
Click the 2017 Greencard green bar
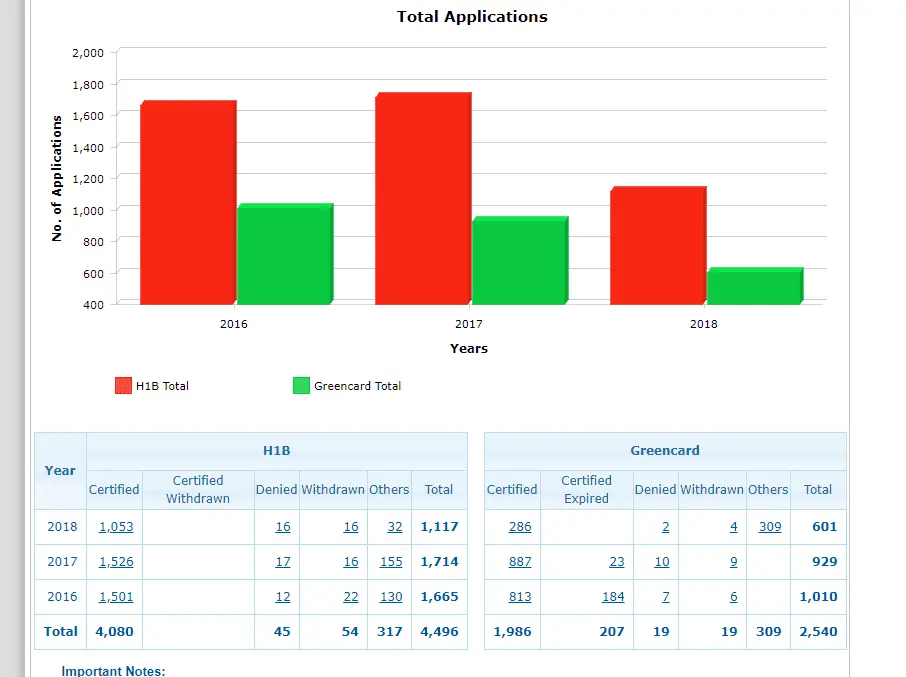(x=518, y=261)
